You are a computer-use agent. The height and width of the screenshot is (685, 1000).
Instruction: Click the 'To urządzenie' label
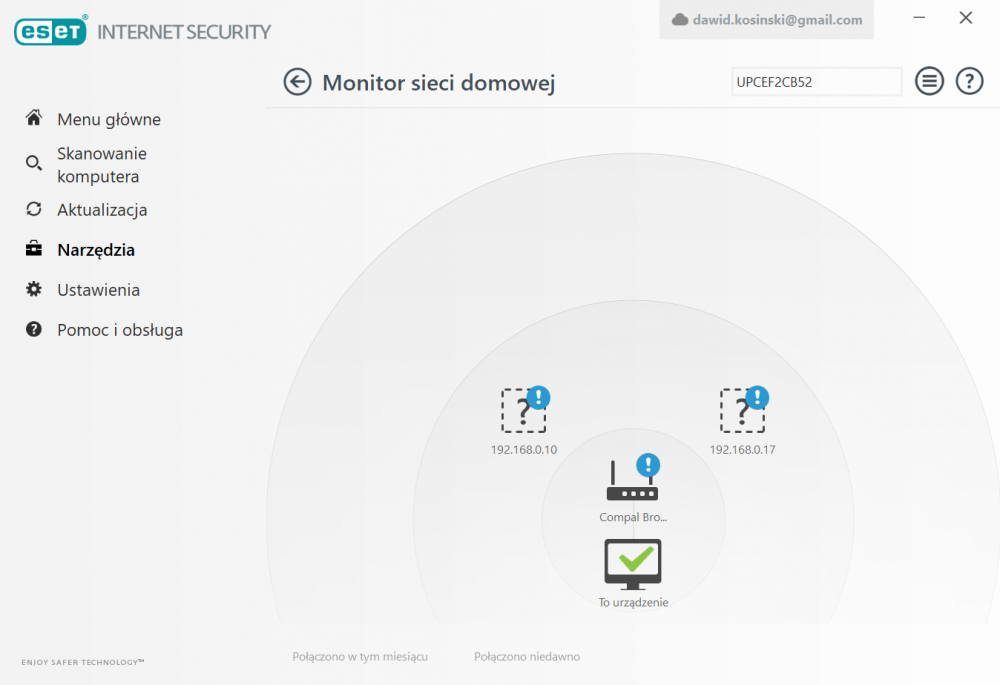pos(633,603)
